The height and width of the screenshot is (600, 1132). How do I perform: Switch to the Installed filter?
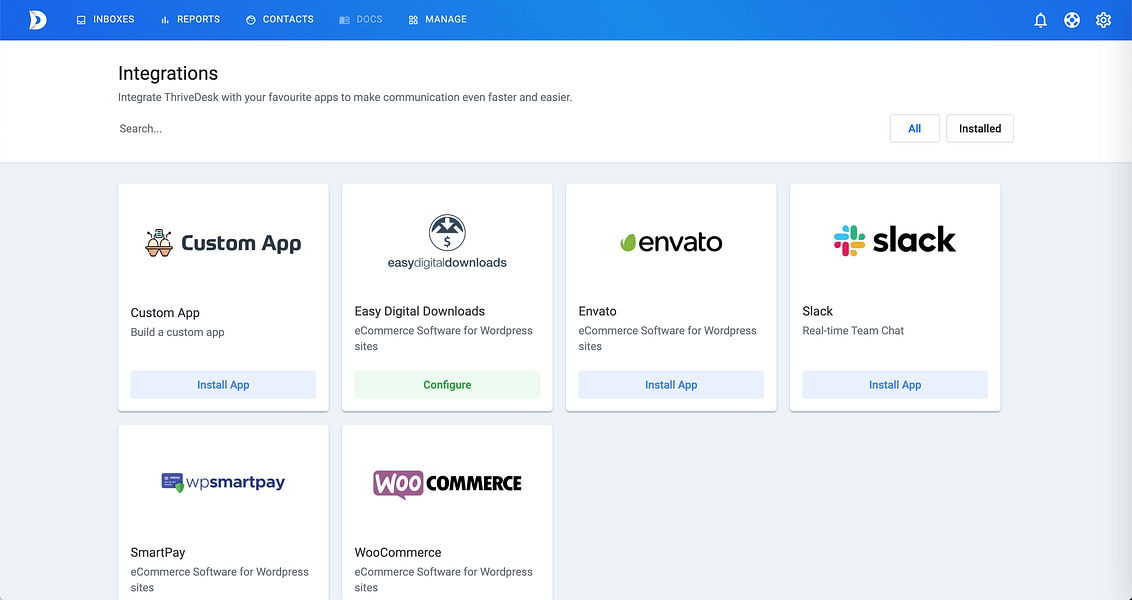click(x=979, y=128)
